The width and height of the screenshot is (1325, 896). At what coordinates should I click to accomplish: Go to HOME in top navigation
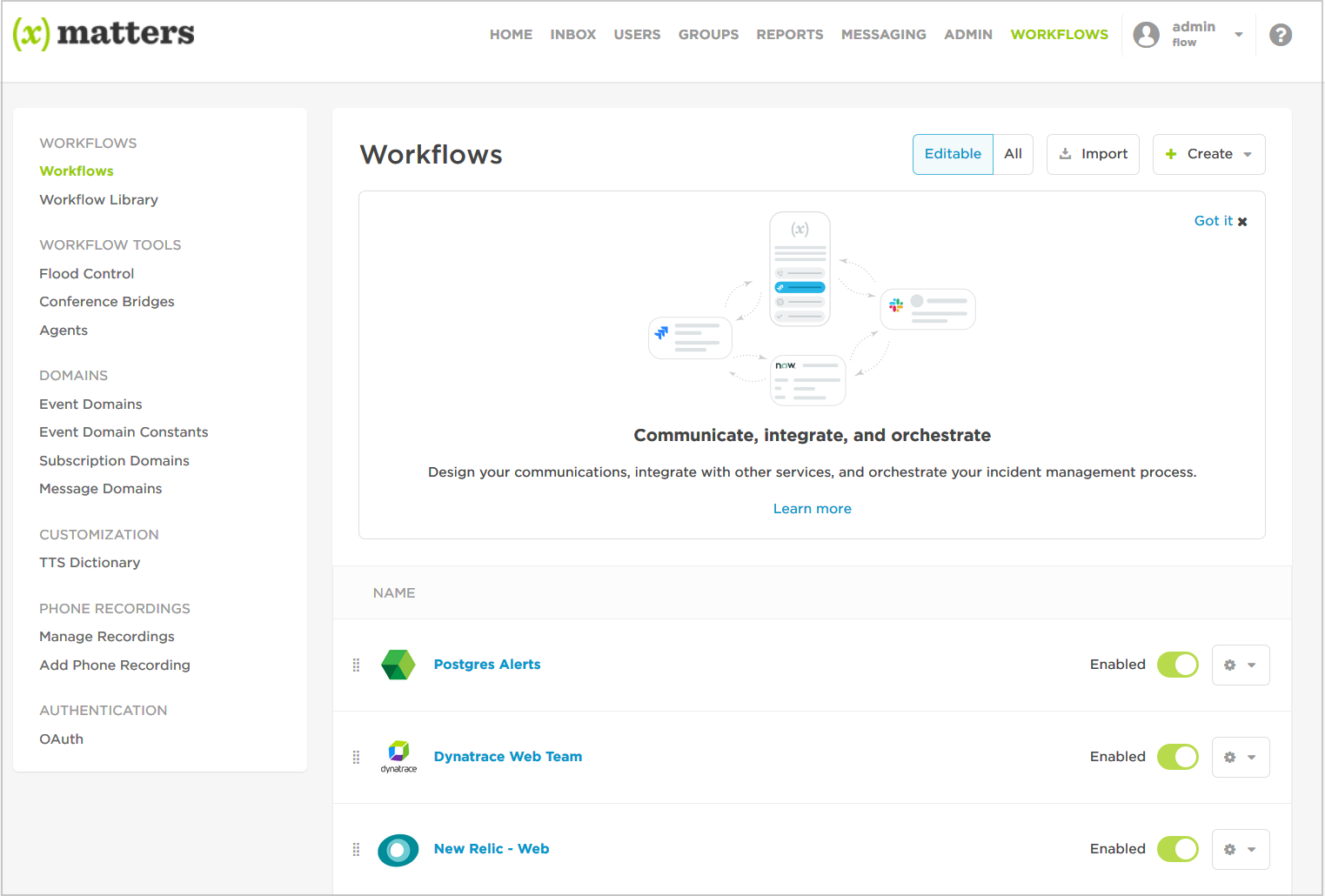pos(511,35)
